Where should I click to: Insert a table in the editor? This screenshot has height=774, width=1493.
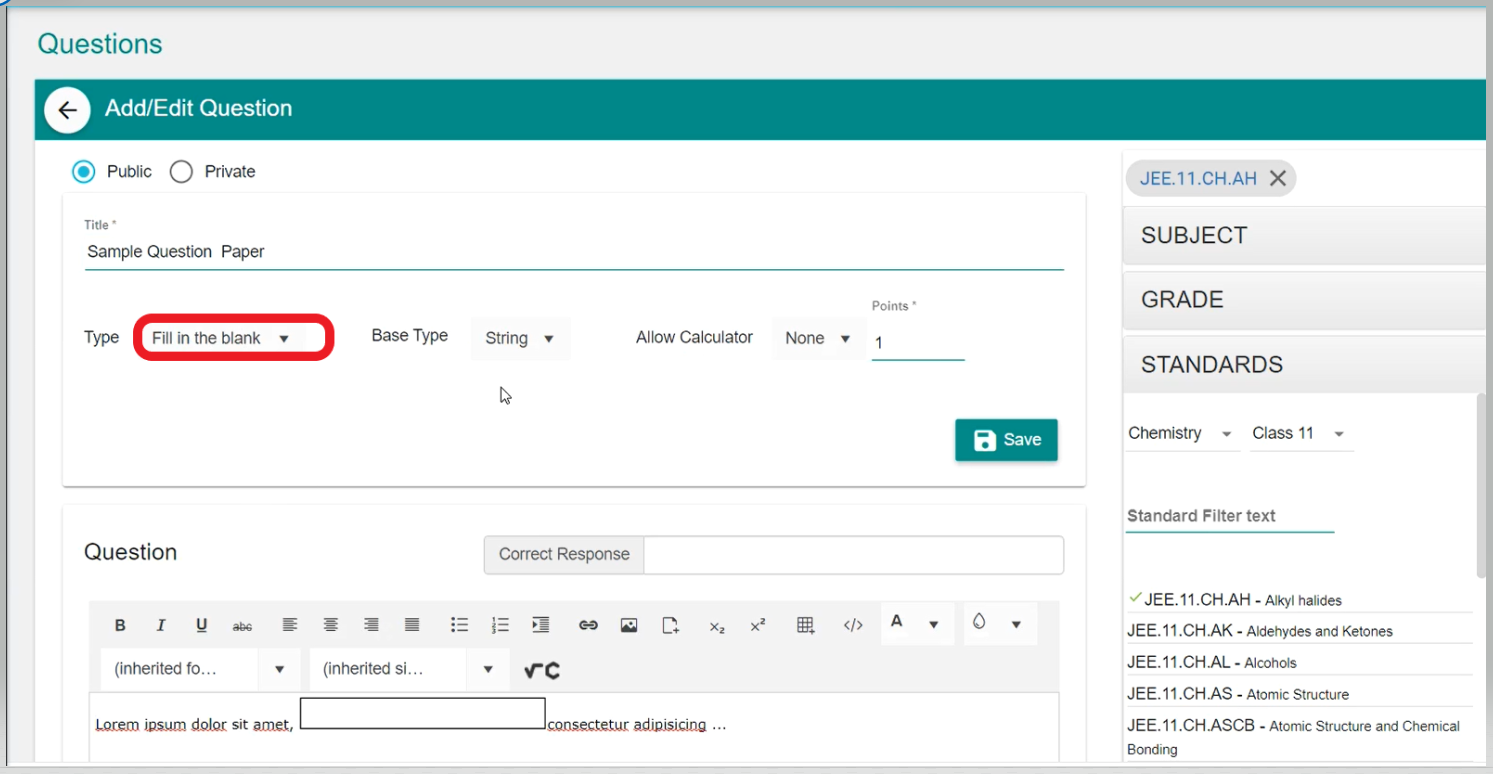(805, 625)
